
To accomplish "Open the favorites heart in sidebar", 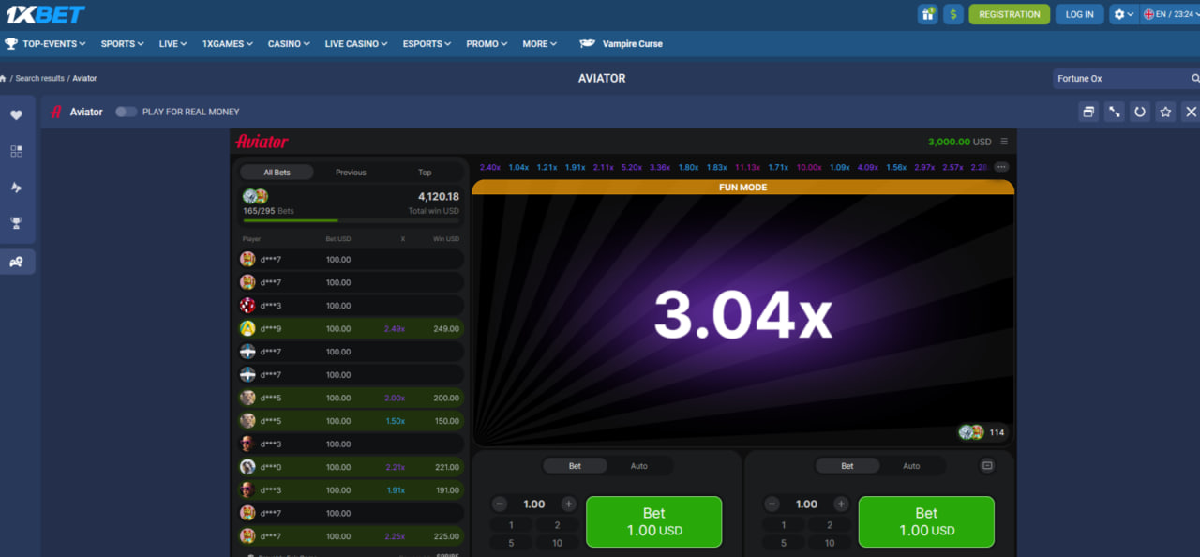I will (16, 115).
